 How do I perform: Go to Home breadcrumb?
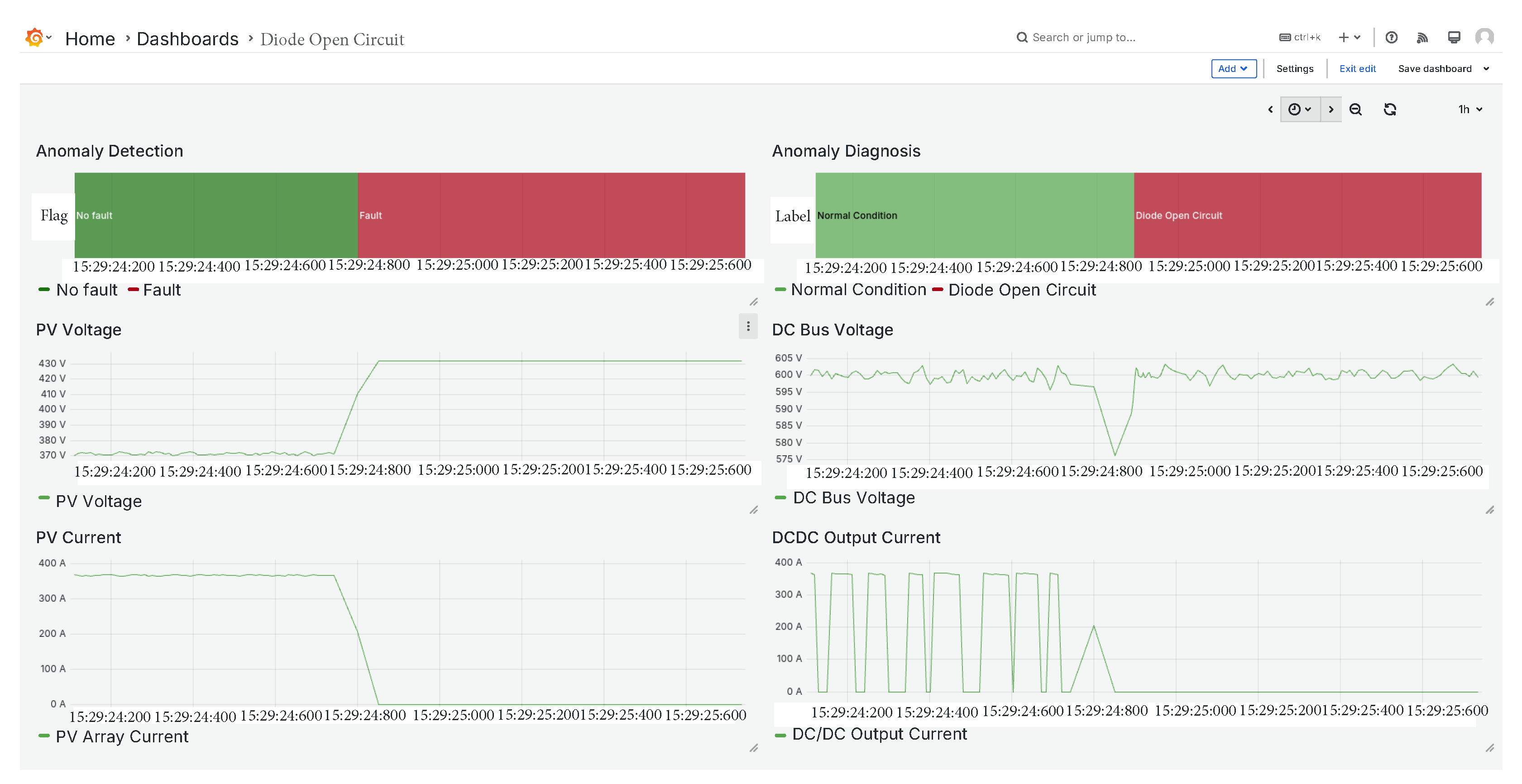[x=90, y=39]
